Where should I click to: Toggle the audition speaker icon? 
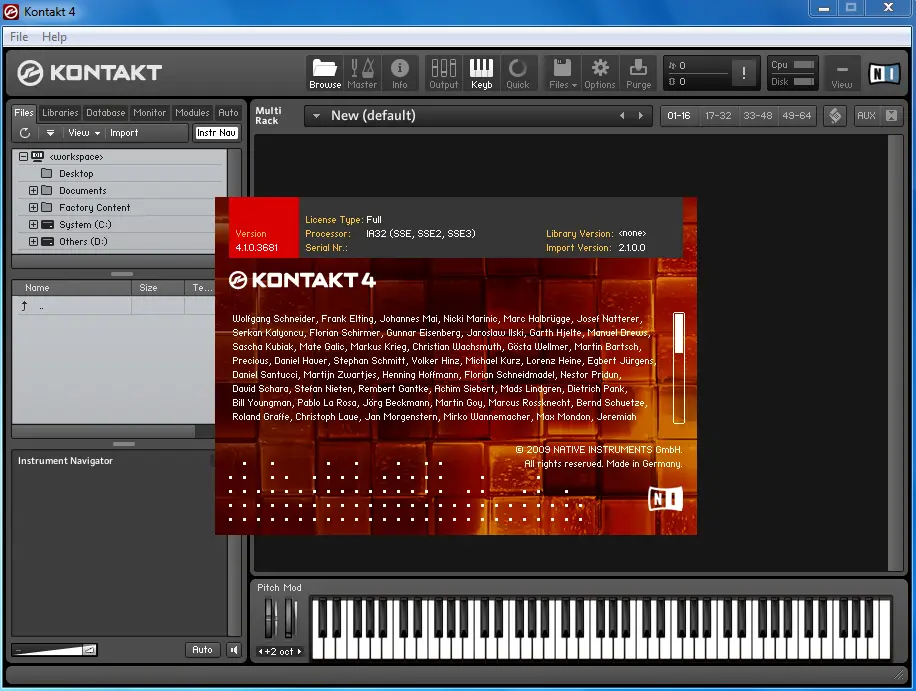pos(234,650)
